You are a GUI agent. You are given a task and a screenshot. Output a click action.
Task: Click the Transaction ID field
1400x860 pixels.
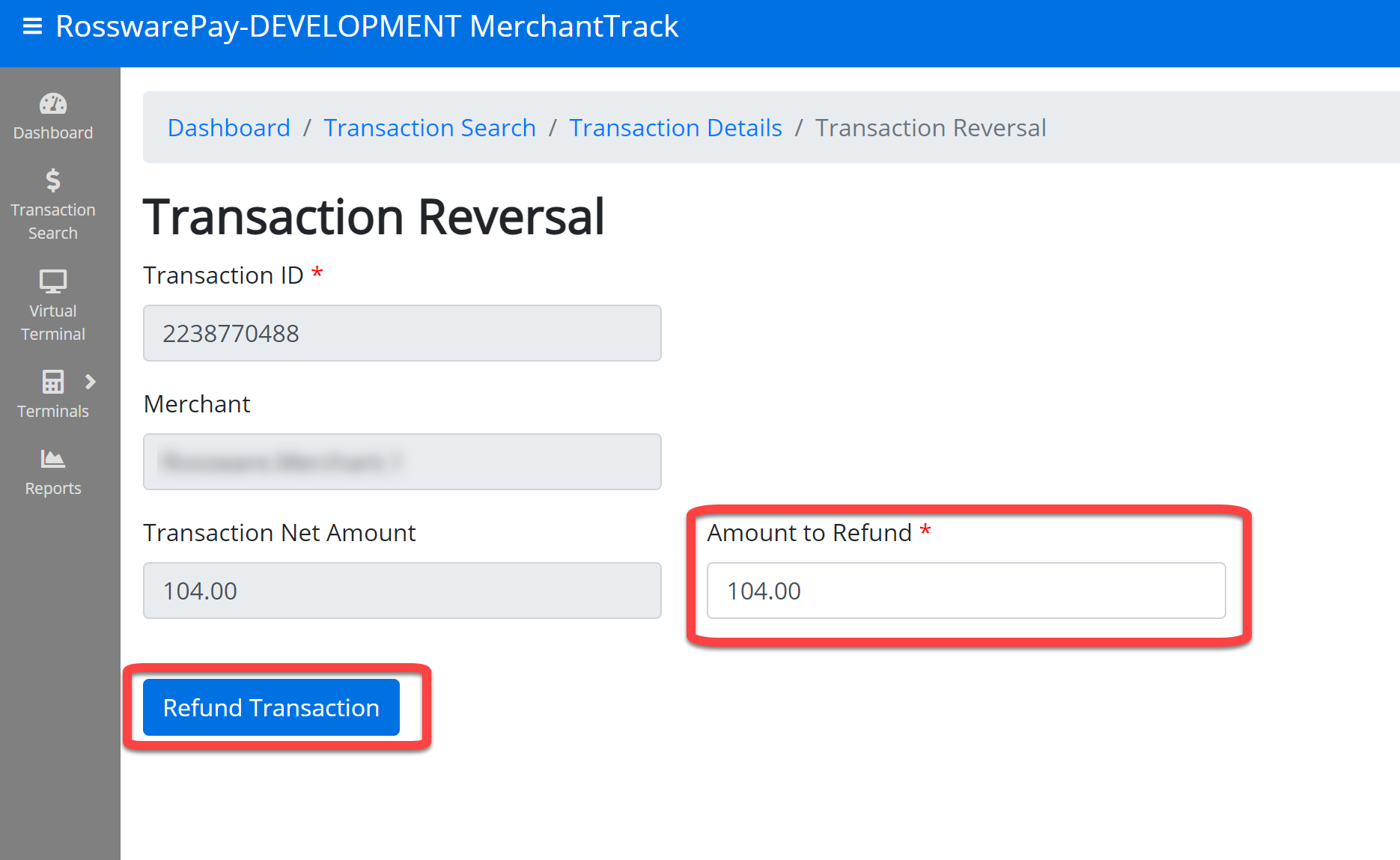click(x=402, y=333)
